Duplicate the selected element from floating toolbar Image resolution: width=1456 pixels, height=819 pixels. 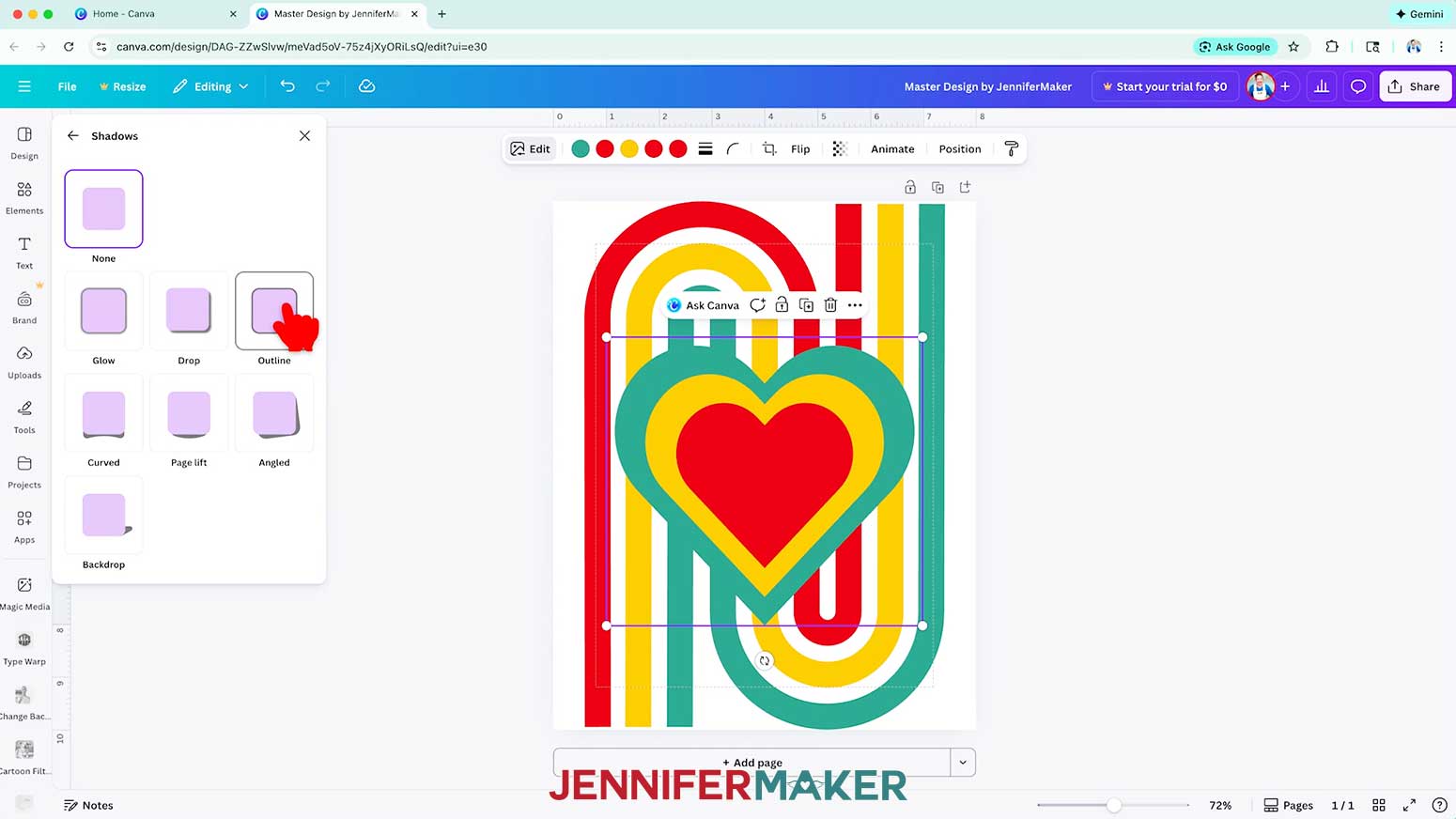pyautogui.click(x=806, y=305)
